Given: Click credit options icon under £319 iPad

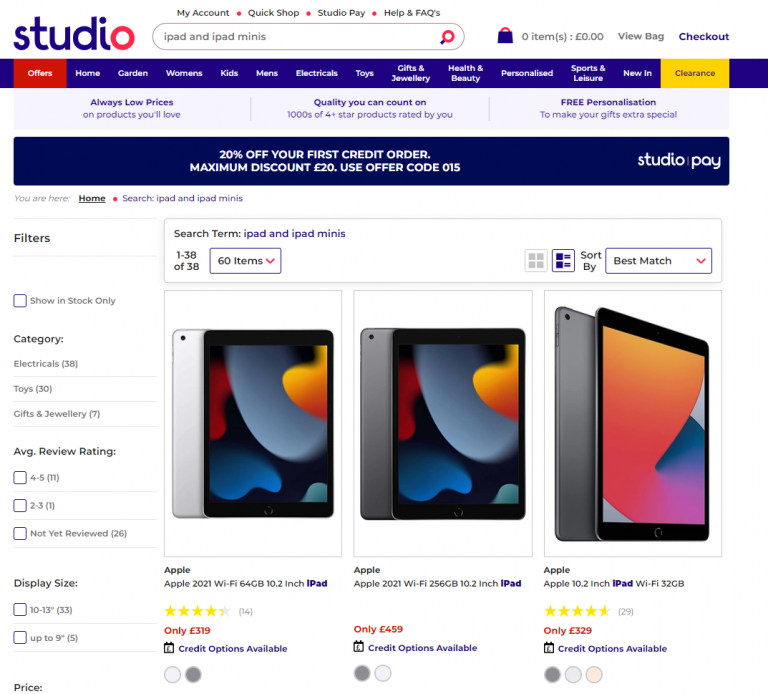Looking at the screenshot, I should tap(169, 648).
